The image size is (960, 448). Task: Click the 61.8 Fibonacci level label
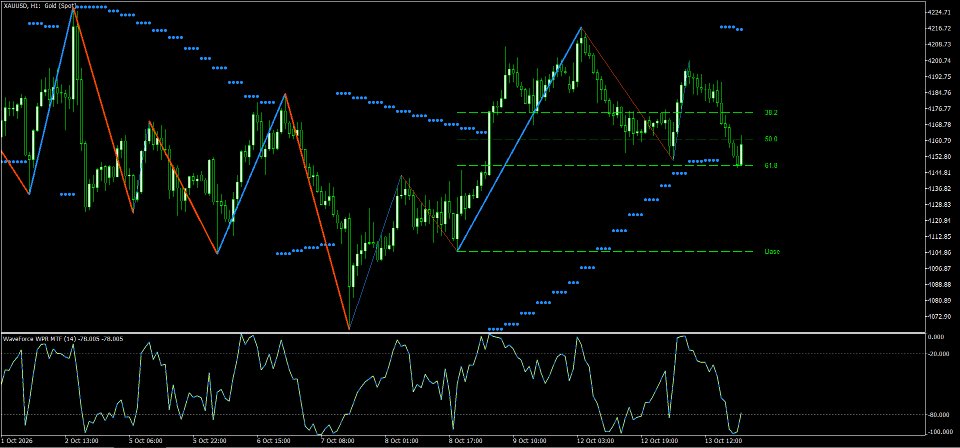771,166
